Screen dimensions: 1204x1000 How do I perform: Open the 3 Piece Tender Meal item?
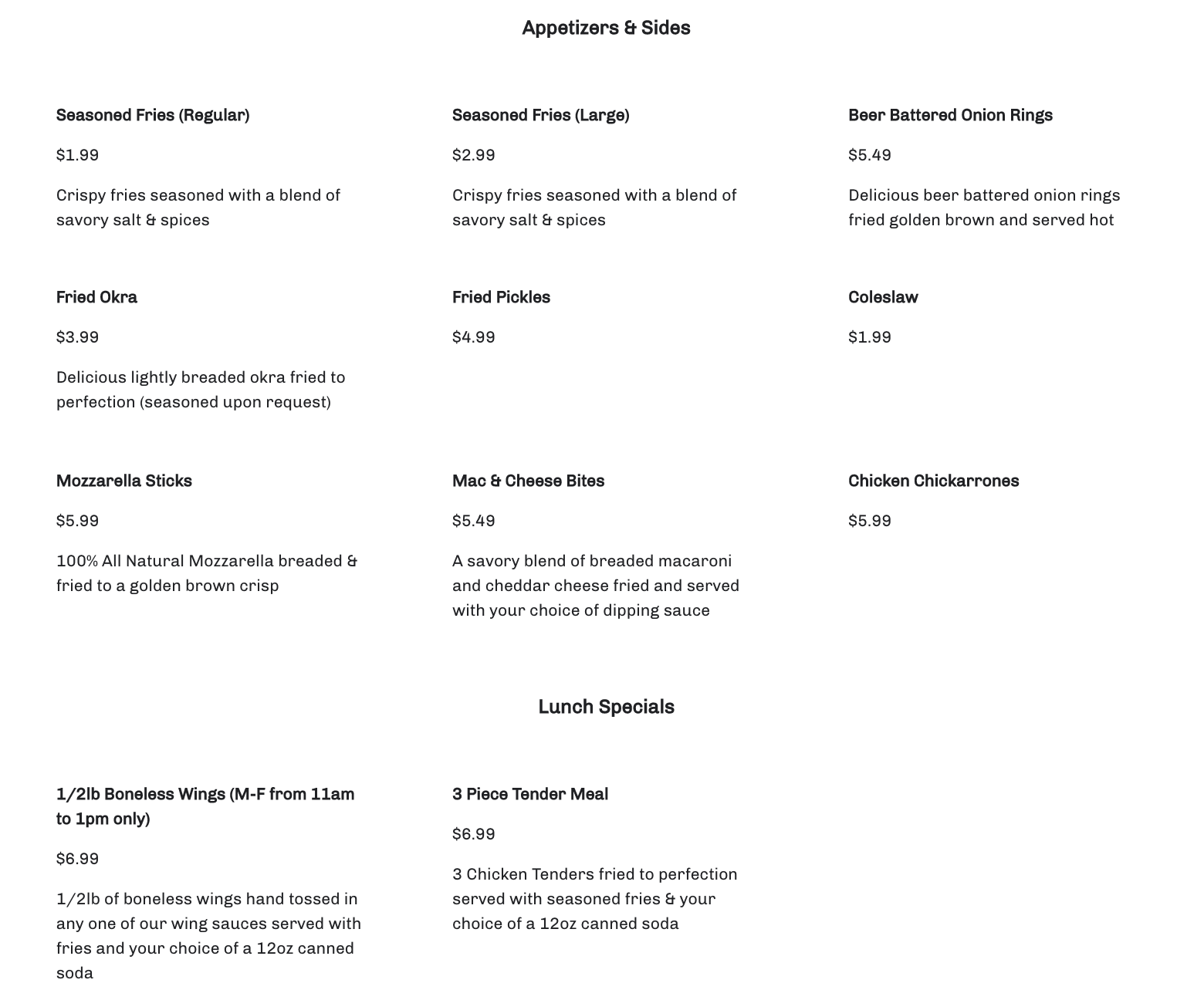pyautogui.click(x=530, y=795)
